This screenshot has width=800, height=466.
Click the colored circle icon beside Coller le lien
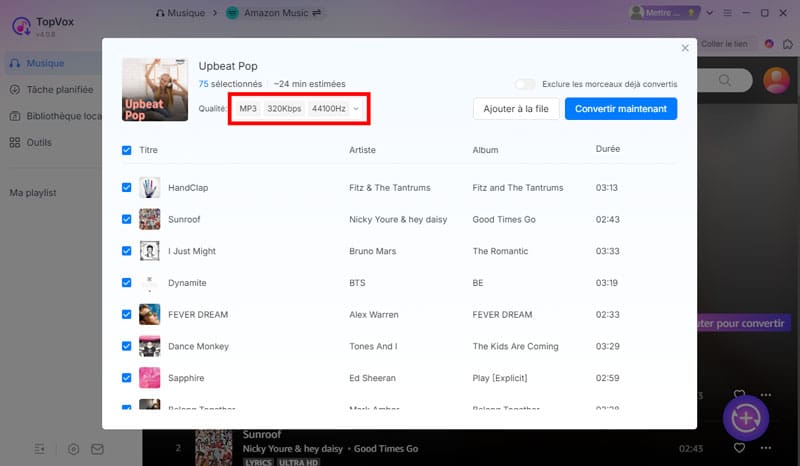(x=769, y=44)
